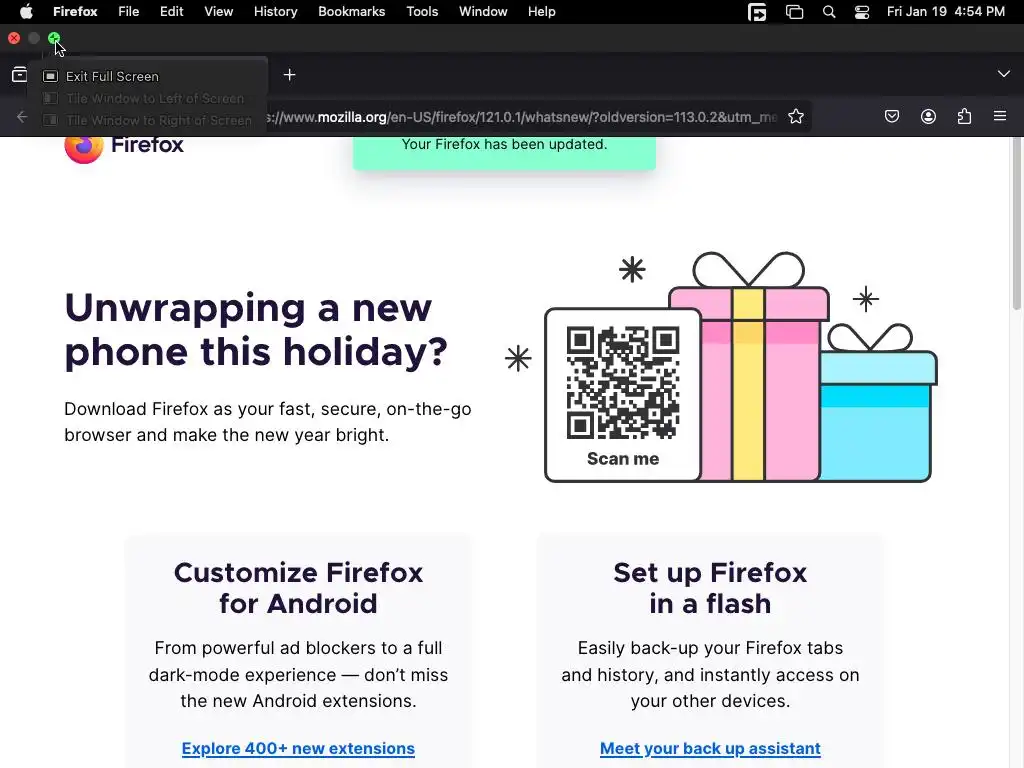Click the pink gift box illustration
1024x768 pixels.
(x=749, y=366)
